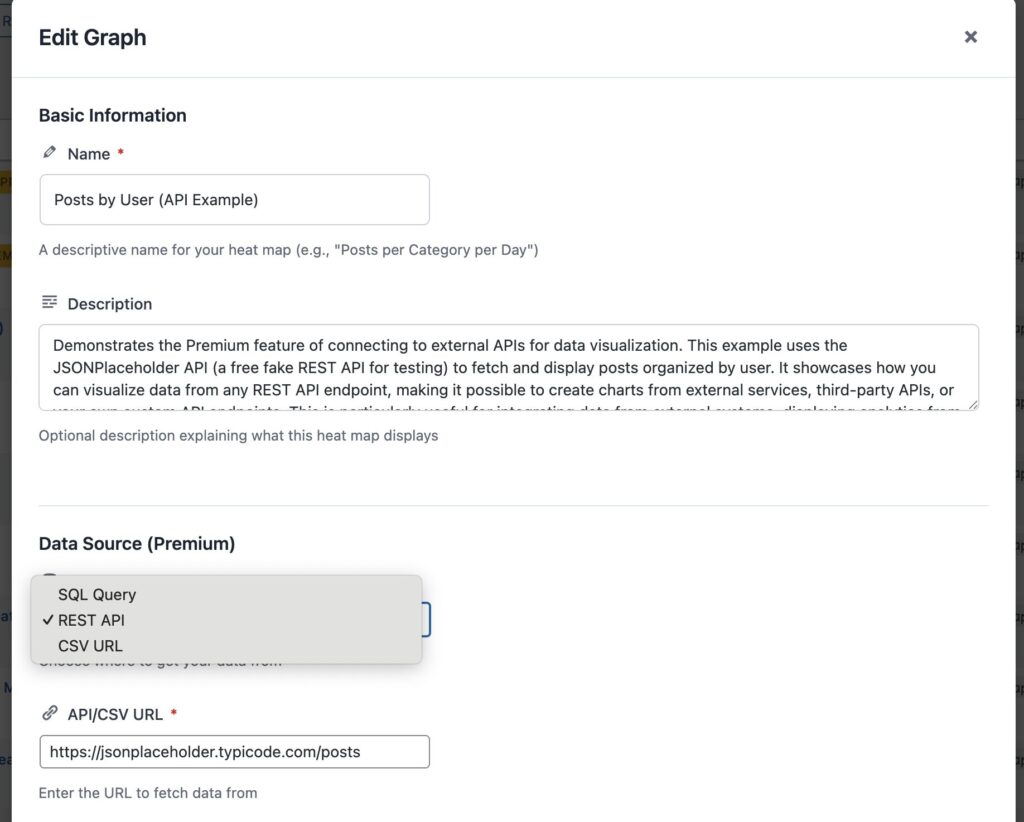Viewport: 1024px width, 822px height.
Task: Close the Edit Graph dialog
Action: click(x=970, y=37)
